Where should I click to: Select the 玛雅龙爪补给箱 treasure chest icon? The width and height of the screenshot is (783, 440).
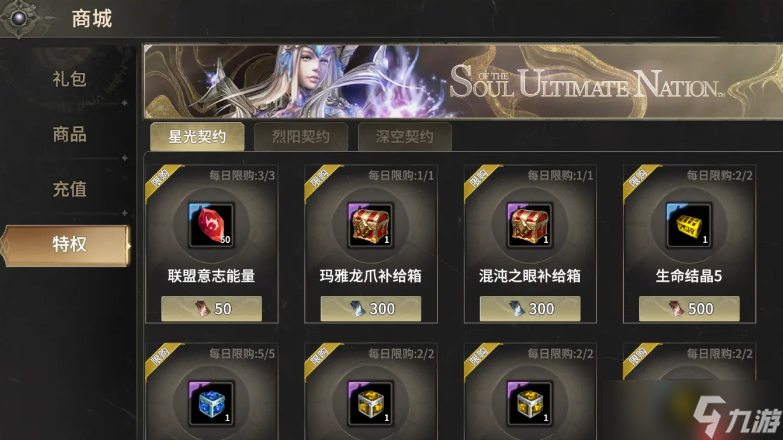[370, 225]
